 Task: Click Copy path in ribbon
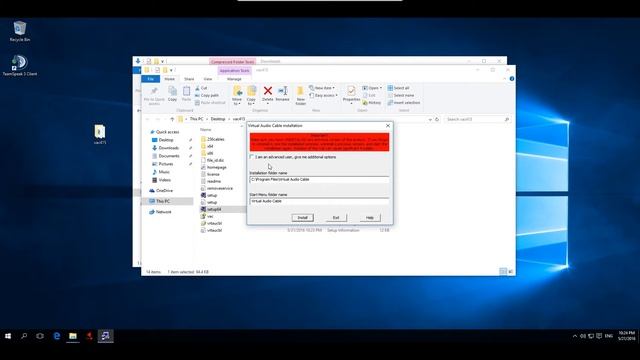click(x=207, y=96)
